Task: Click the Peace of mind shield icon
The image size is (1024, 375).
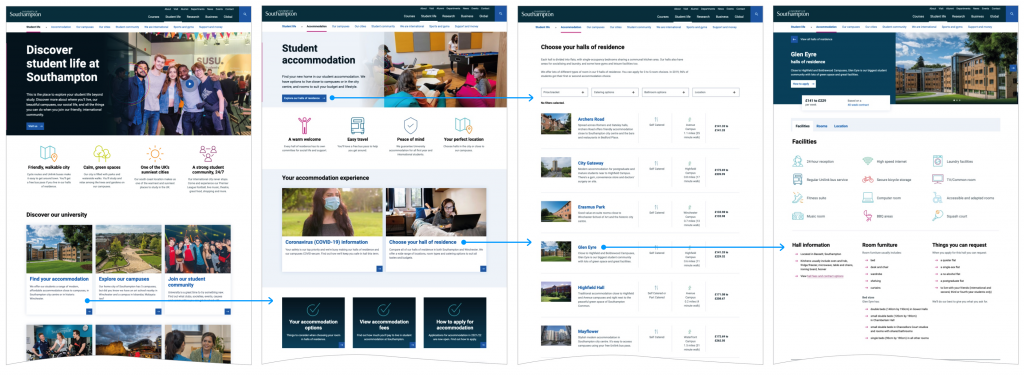Action: click(x=410, y=125)
